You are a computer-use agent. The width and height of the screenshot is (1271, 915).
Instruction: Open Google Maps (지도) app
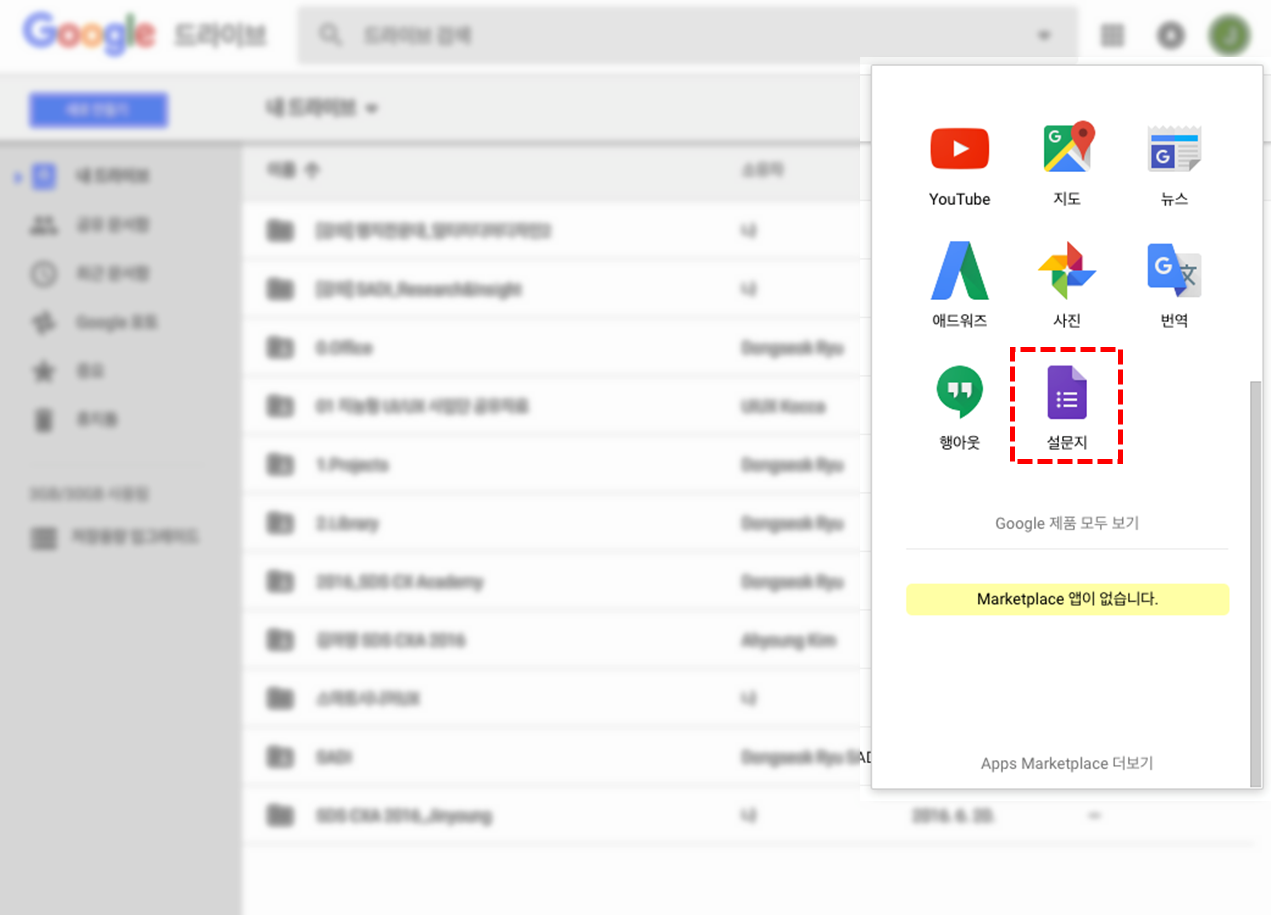(1067, 148)
